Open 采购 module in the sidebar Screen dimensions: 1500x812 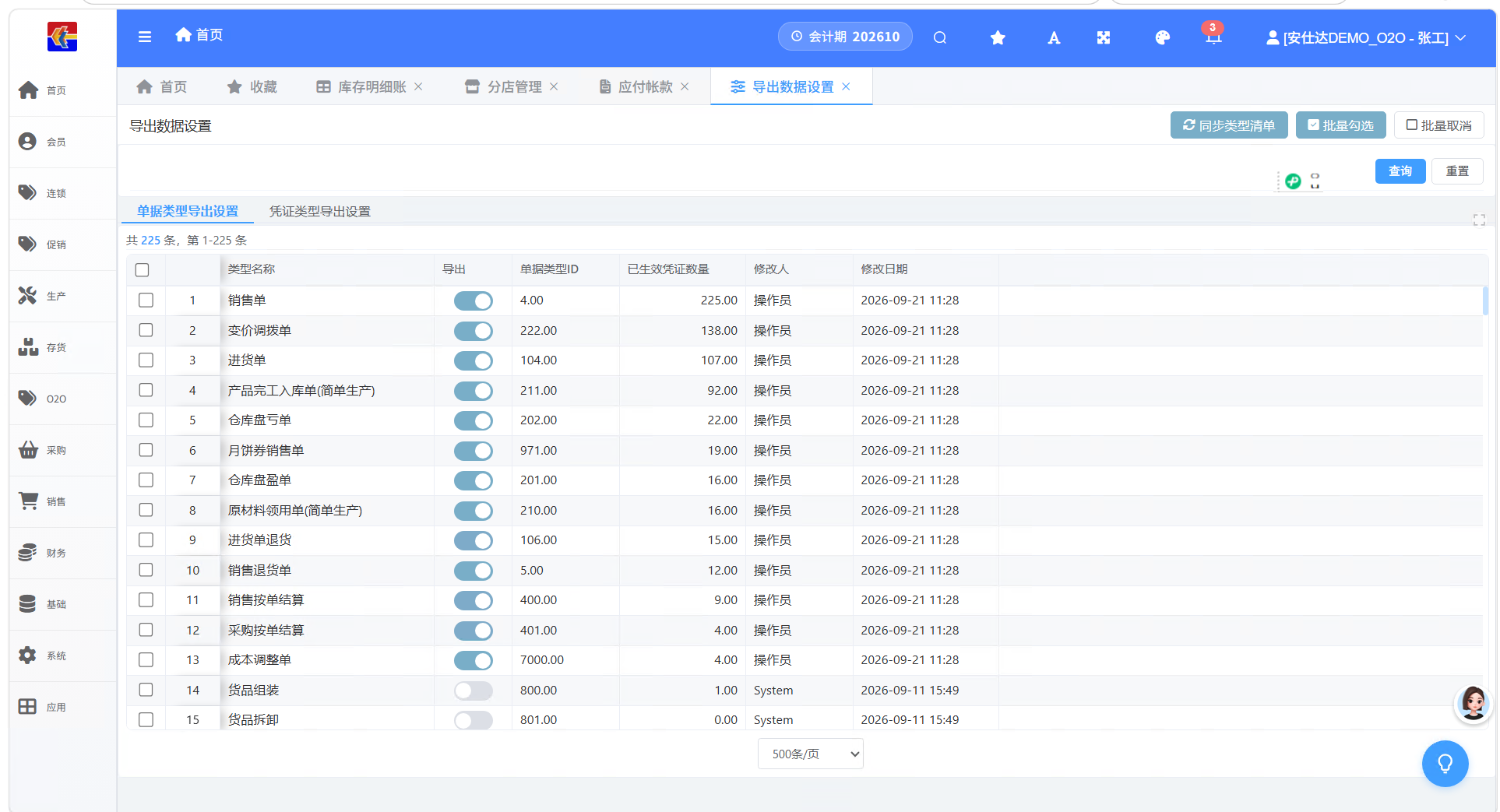click(x=62, y=450)
